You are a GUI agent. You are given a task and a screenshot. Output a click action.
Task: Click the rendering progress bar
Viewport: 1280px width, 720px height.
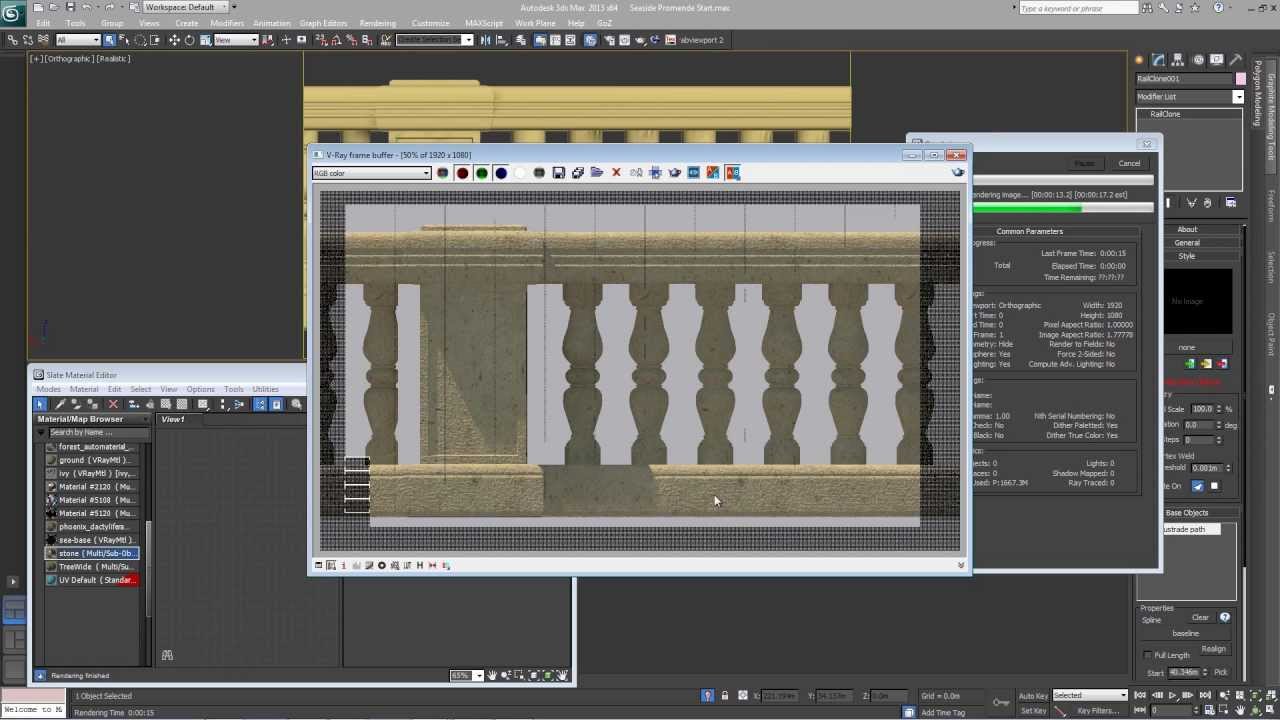click(x=1063, y=209)
